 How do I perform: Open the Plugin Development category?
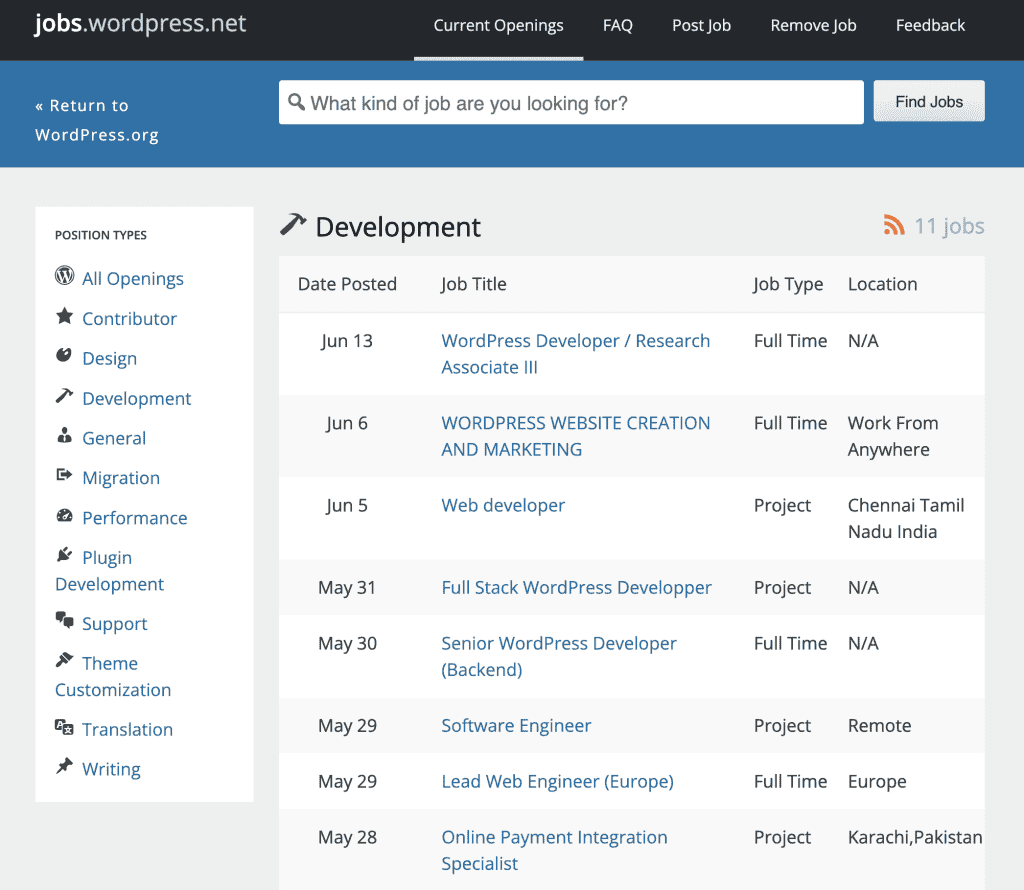109,570
